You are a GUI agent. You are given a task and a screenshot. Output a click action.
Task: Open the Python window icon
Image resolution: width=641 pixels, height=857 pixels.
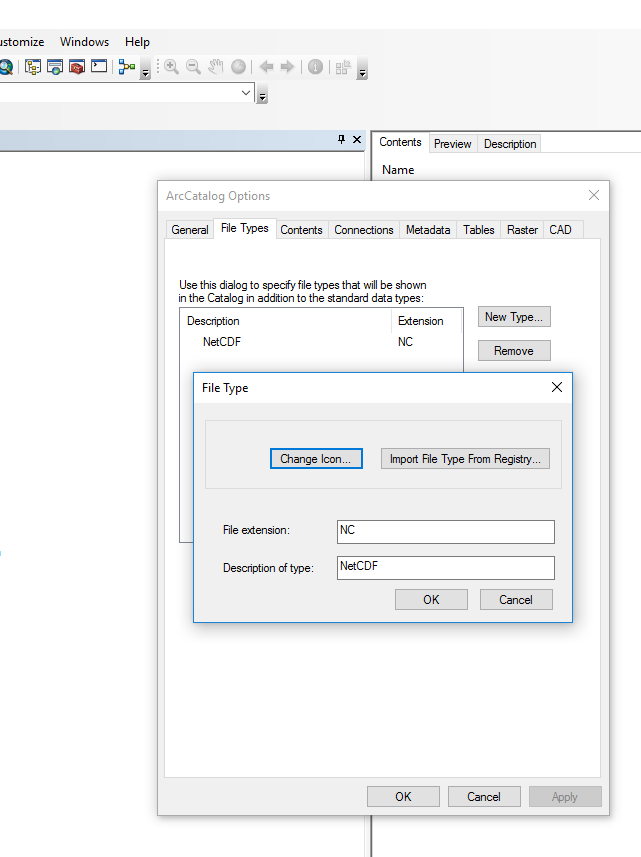click(99, 67)
